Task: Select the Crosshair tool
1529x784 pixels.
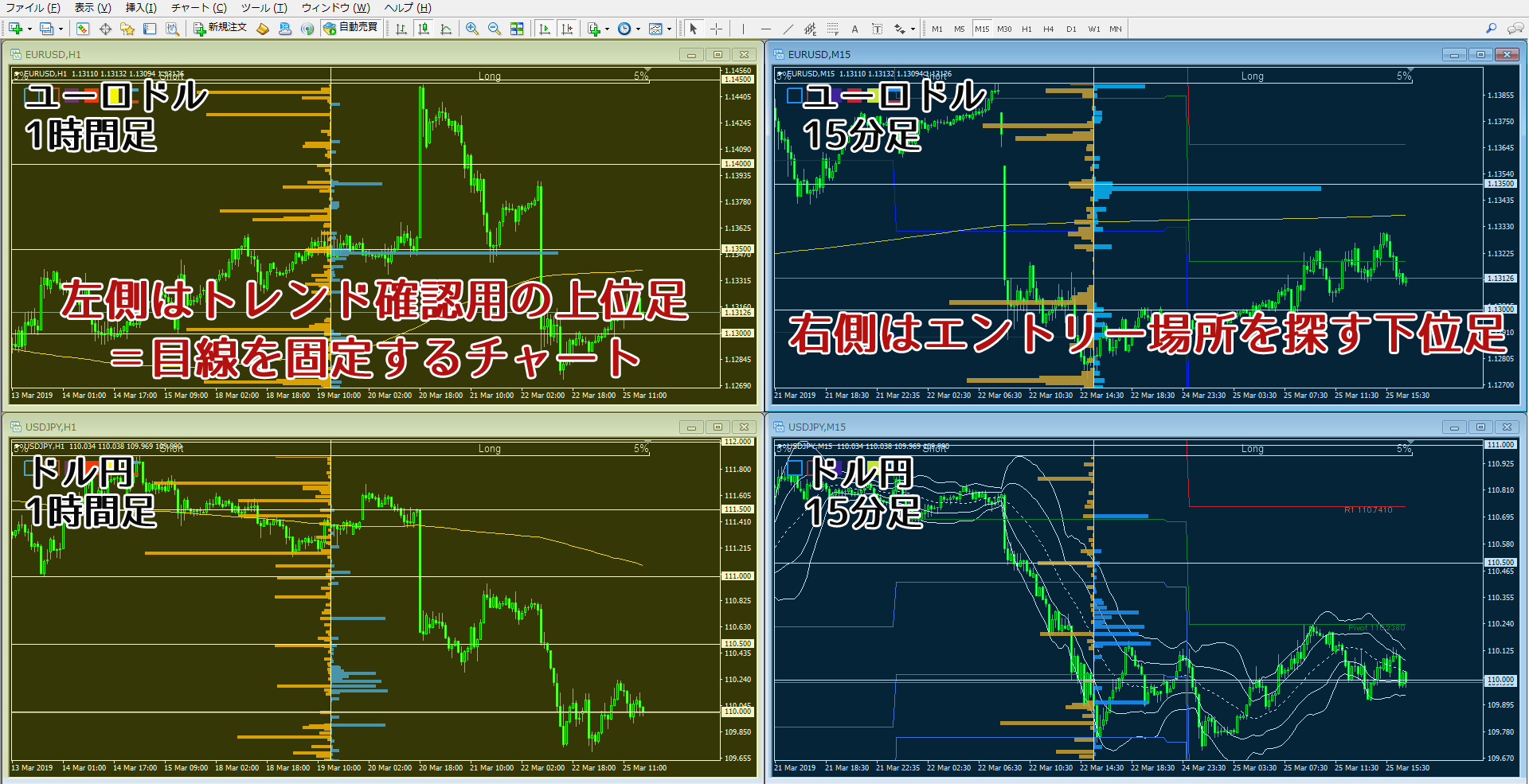Action: click(716, 29)
